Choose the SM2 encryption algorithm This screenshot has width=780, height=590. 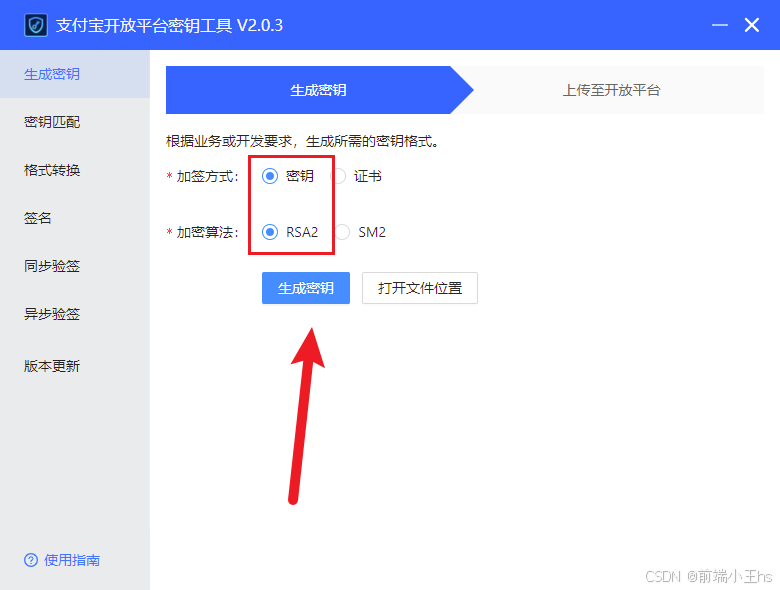[x=342, y=232]
